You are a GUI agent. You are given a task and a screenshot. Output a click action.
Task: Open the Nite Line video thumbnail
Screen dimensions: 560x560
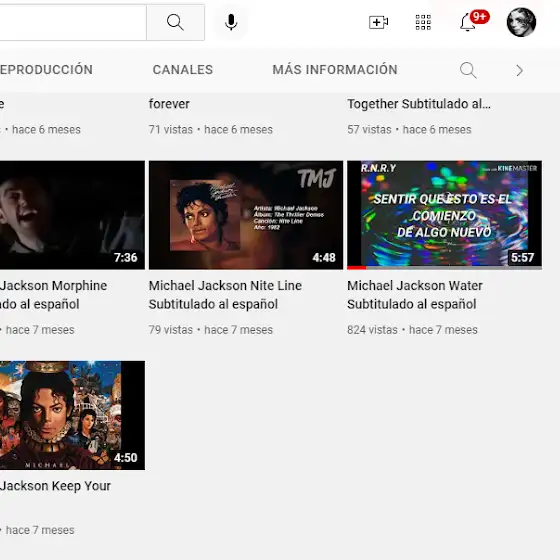click(246, 215)
